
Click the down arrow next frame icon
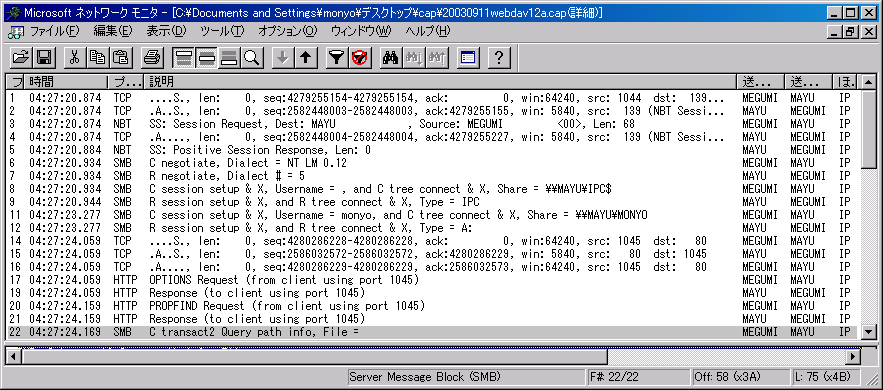[283, 57]
